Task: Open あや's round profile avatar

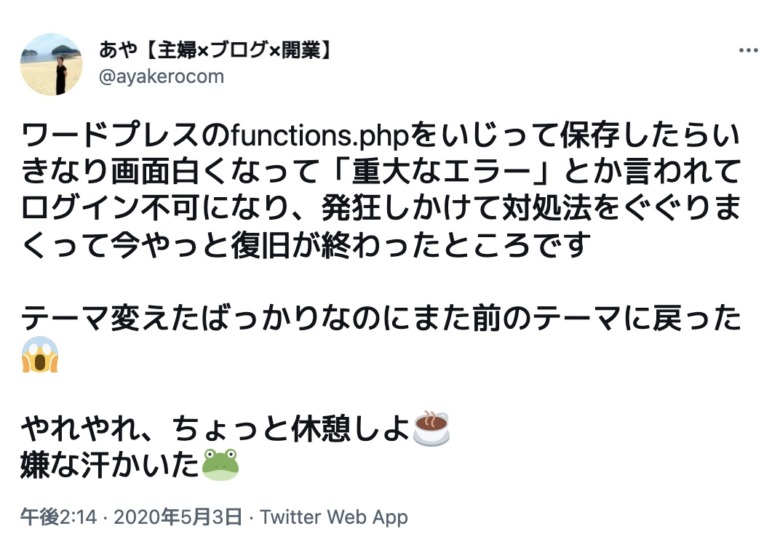Action: point(51,64)
